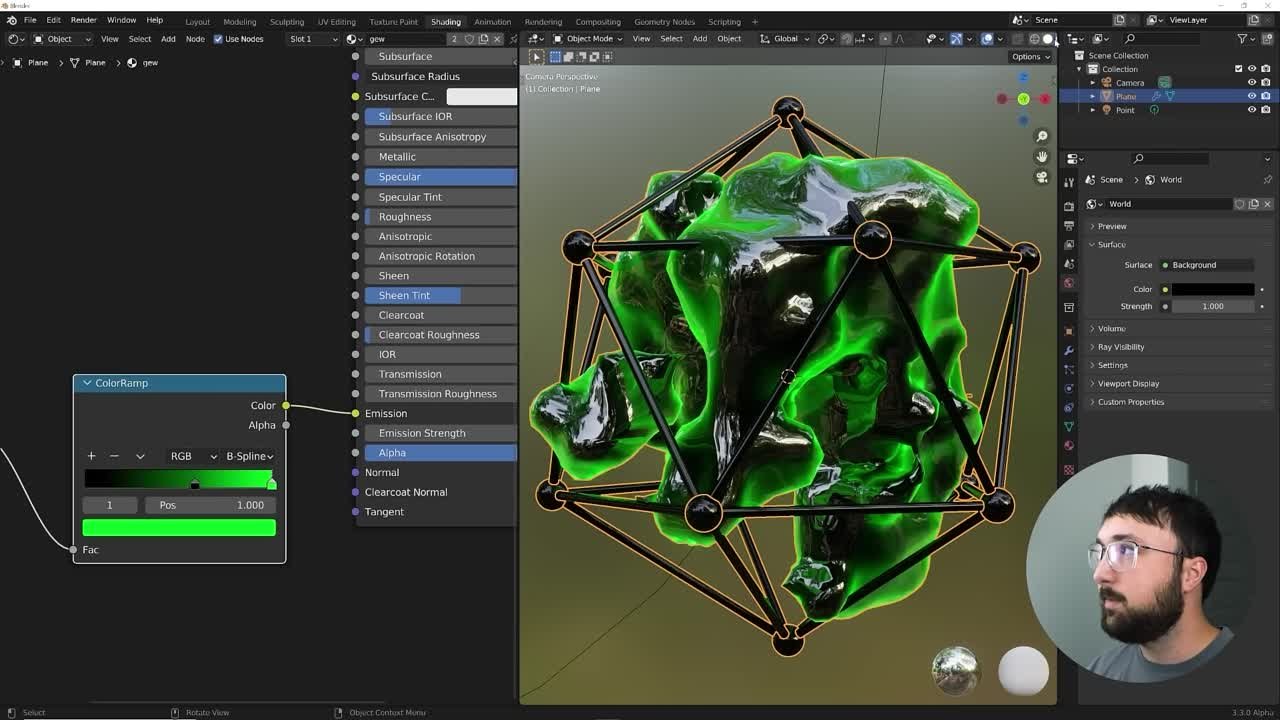1280x720 pixels.
Task: Click the Emission input socket on the Principled node
Action: [355, 413]
